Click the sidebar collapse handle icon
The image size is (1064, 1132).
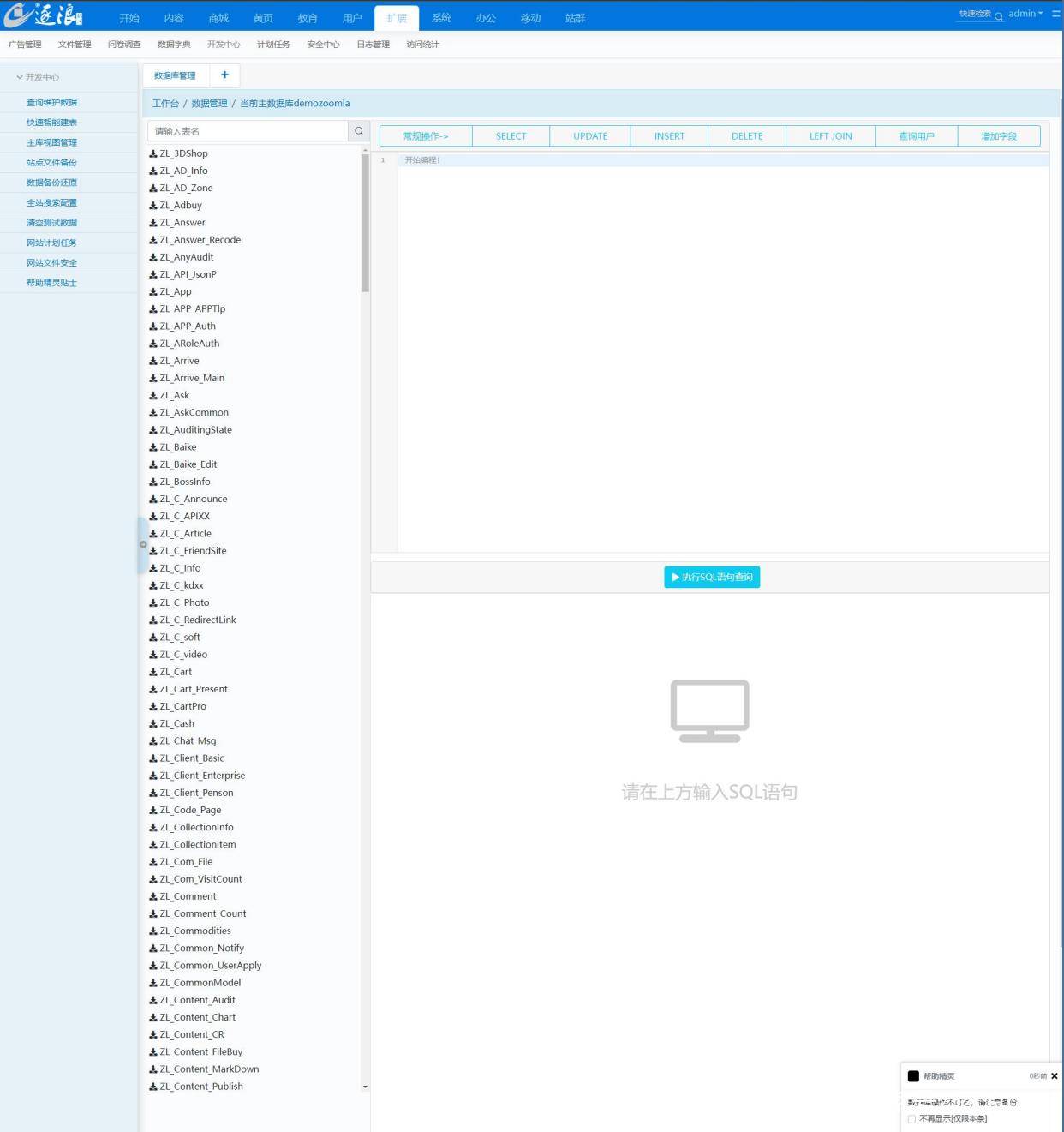[x=143, y=545]
